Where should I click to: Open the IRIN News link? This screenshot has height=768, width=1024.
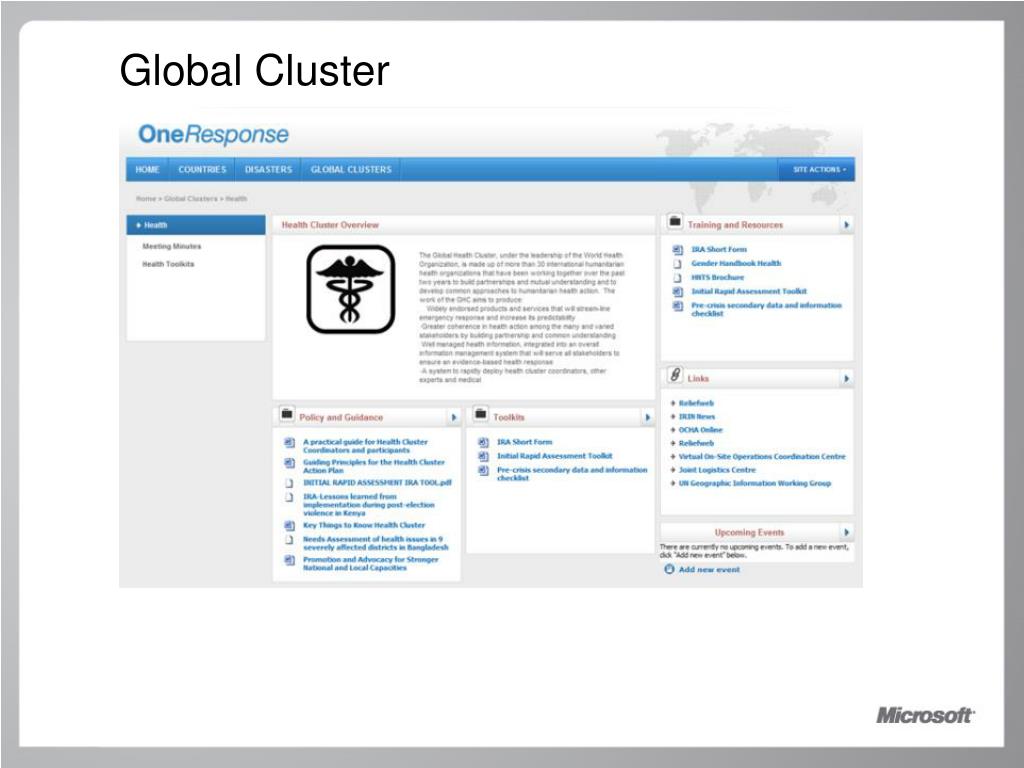(x=697, y=417)
